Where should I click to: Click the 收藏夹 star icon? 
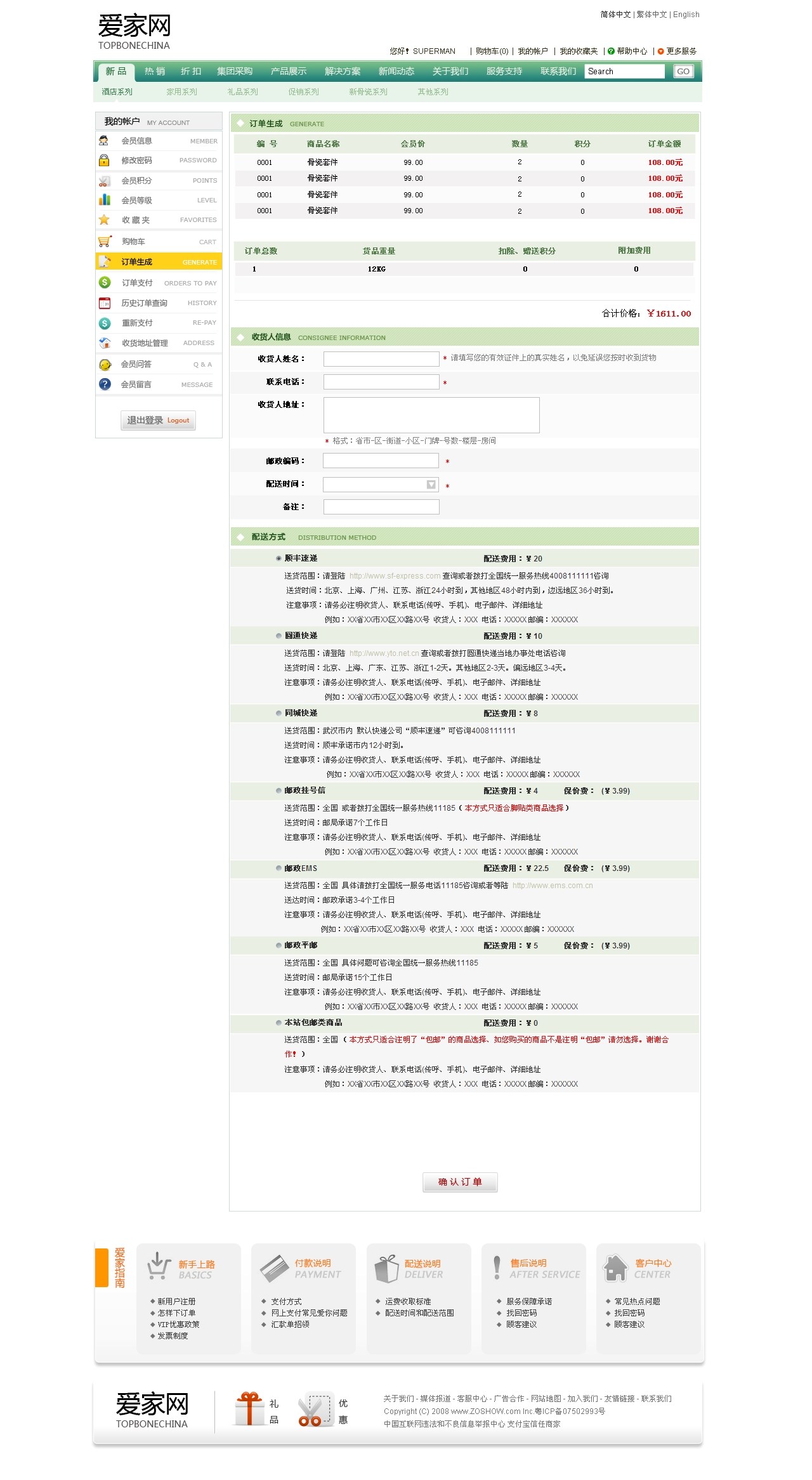(x=104, y=219)
